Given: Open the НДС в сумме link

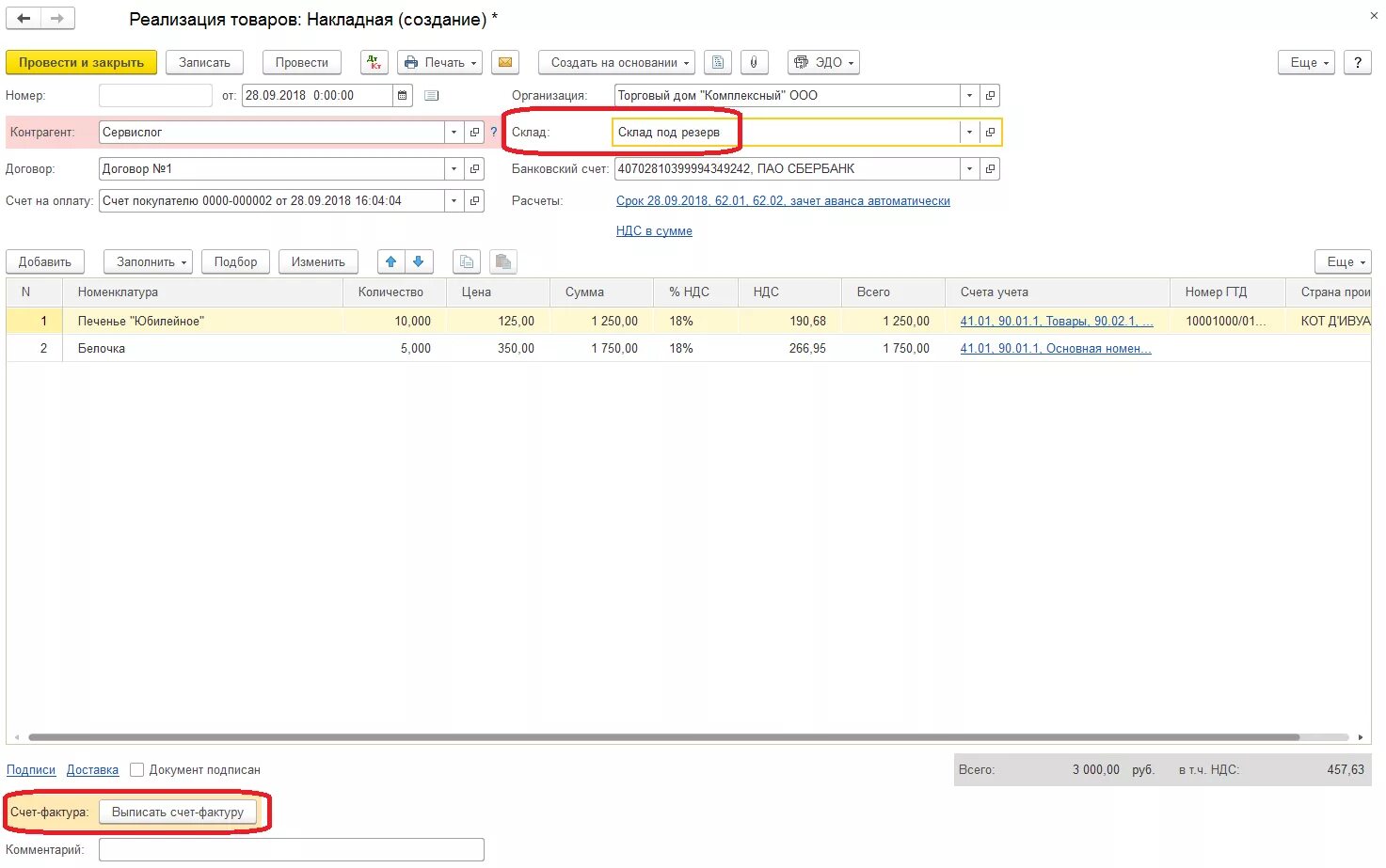Looking at the screenshot, I should [654, 231].
